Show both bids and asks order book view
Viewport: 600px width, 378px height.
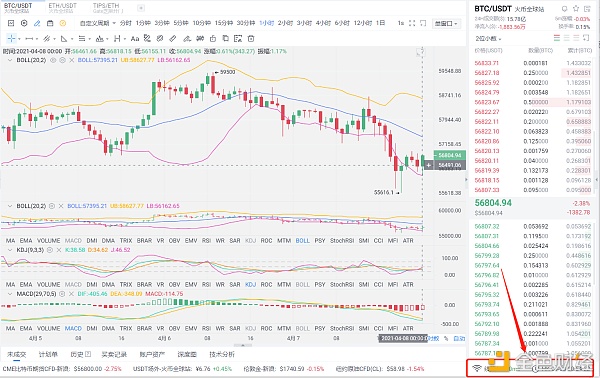[557, 38]
